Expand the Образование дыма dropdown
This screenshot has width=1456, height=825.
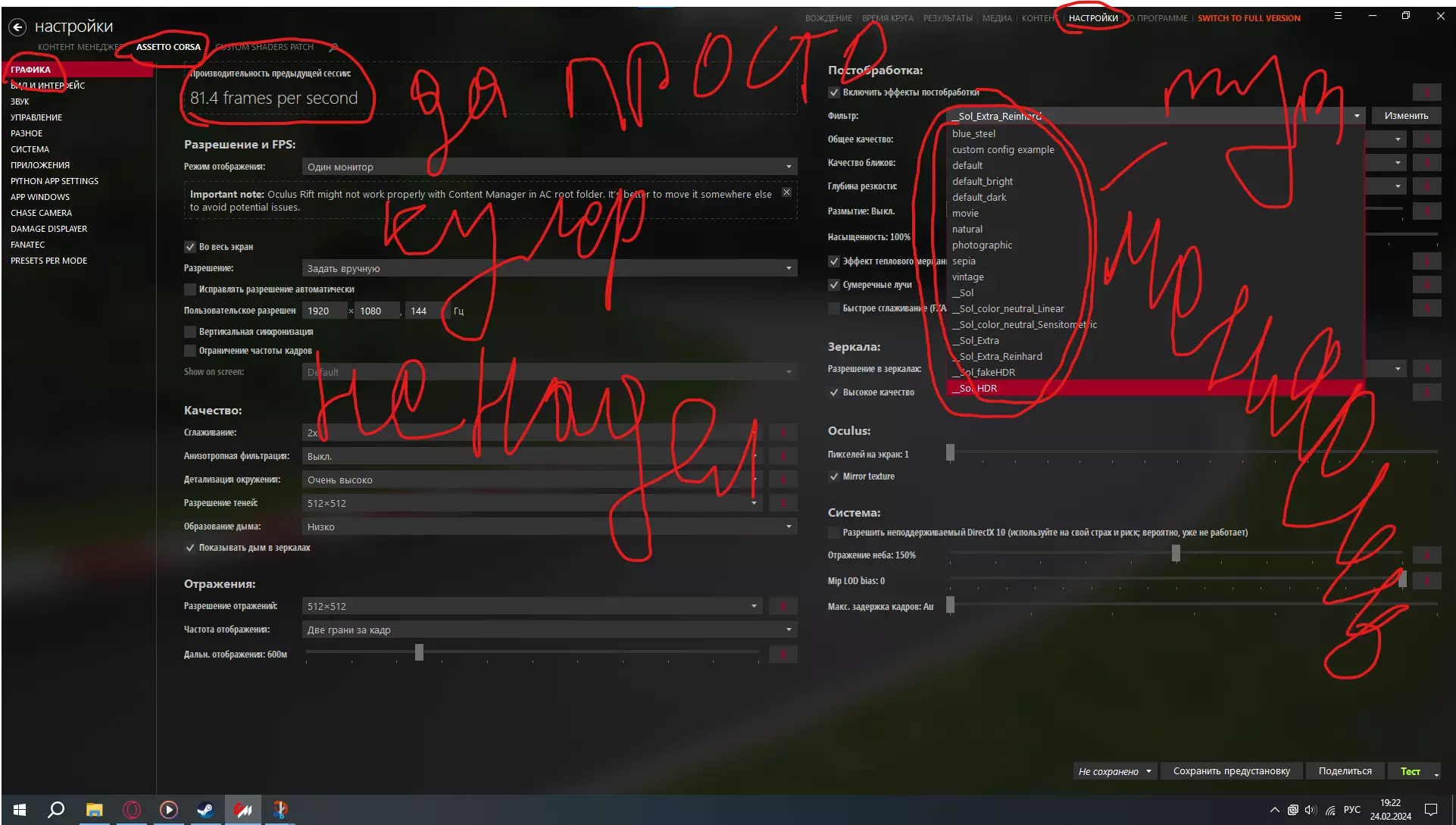click(x=549, y=527)
